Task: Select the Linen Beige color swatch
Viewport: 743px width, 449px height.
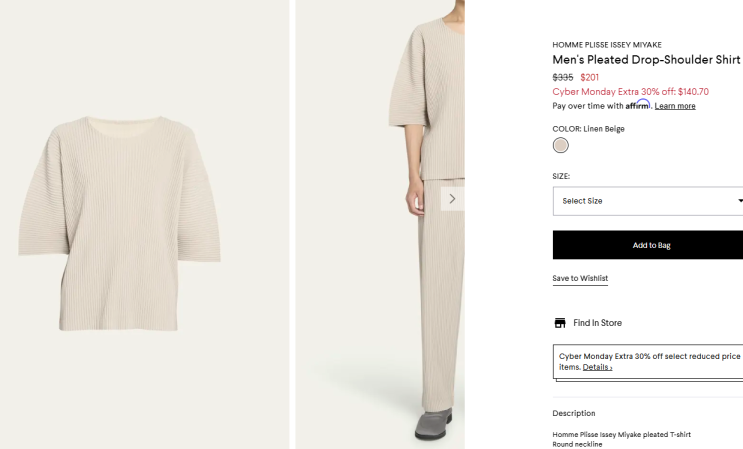Action: click(x=561, y=145)
